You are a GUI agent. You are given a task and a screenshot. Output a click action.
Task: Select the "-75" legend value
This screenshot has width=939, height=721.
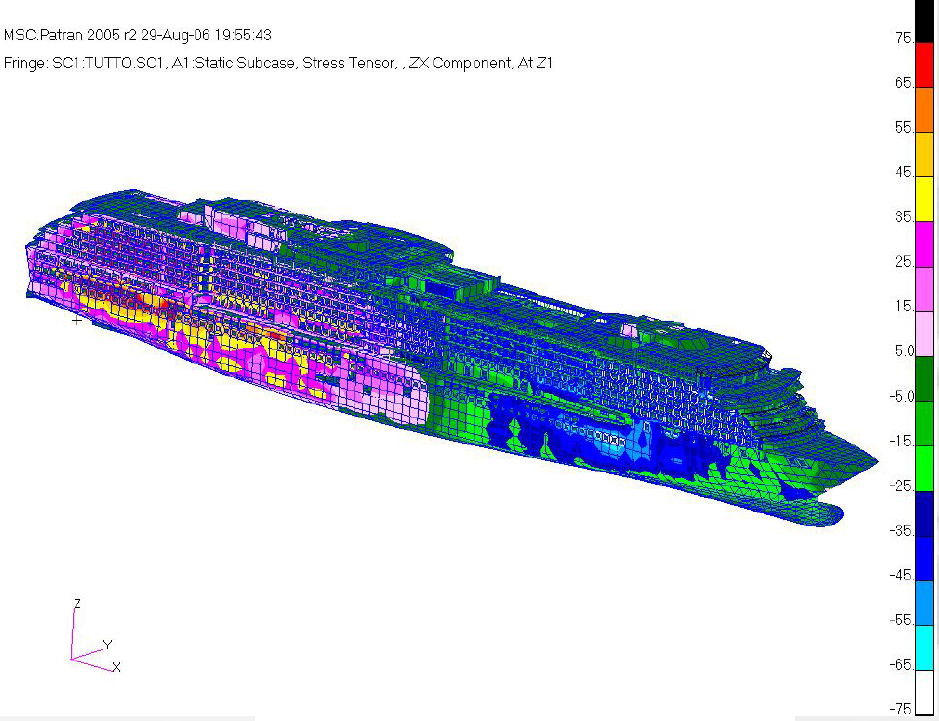901,710
